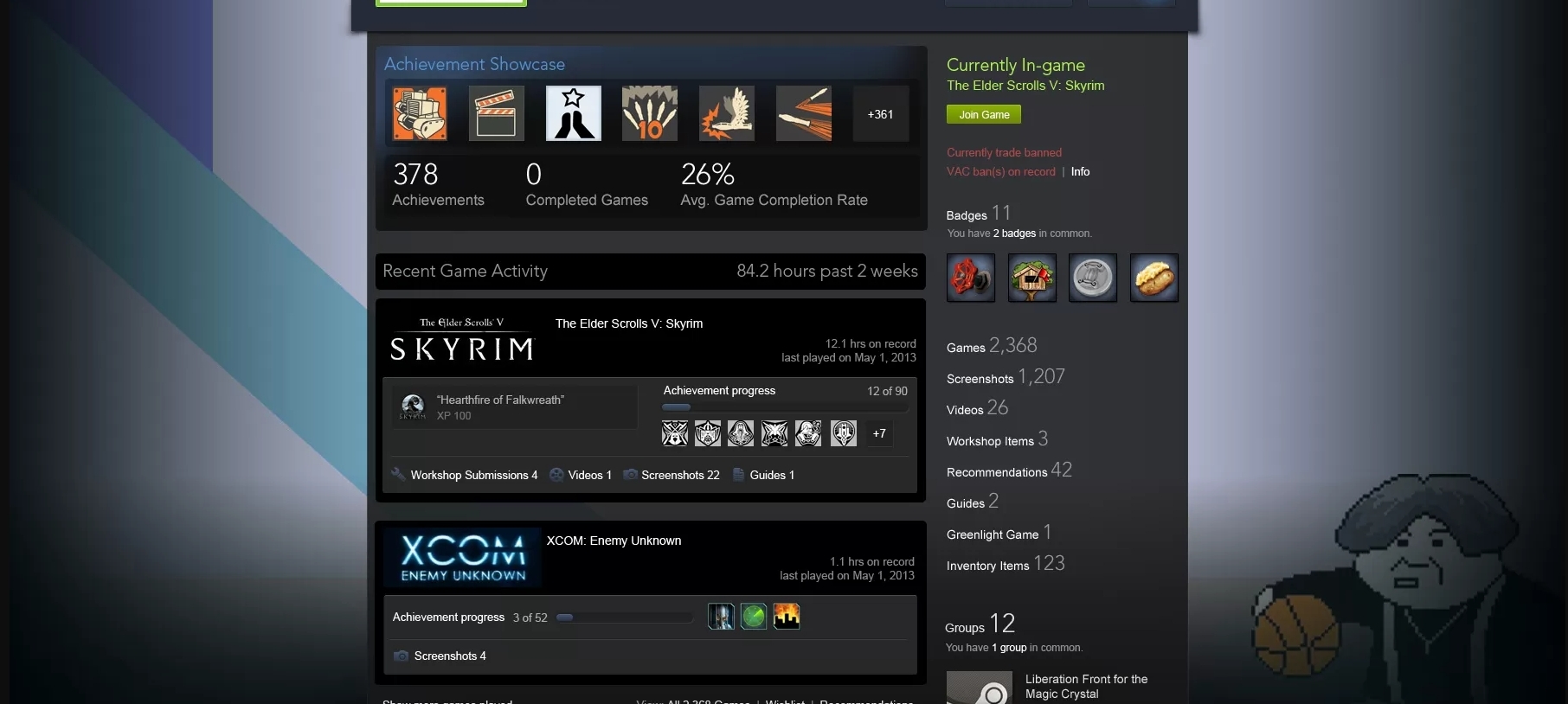
Task: Click the Hearthfire of Falkreath badge icon
Action: [x=413, y=406]
